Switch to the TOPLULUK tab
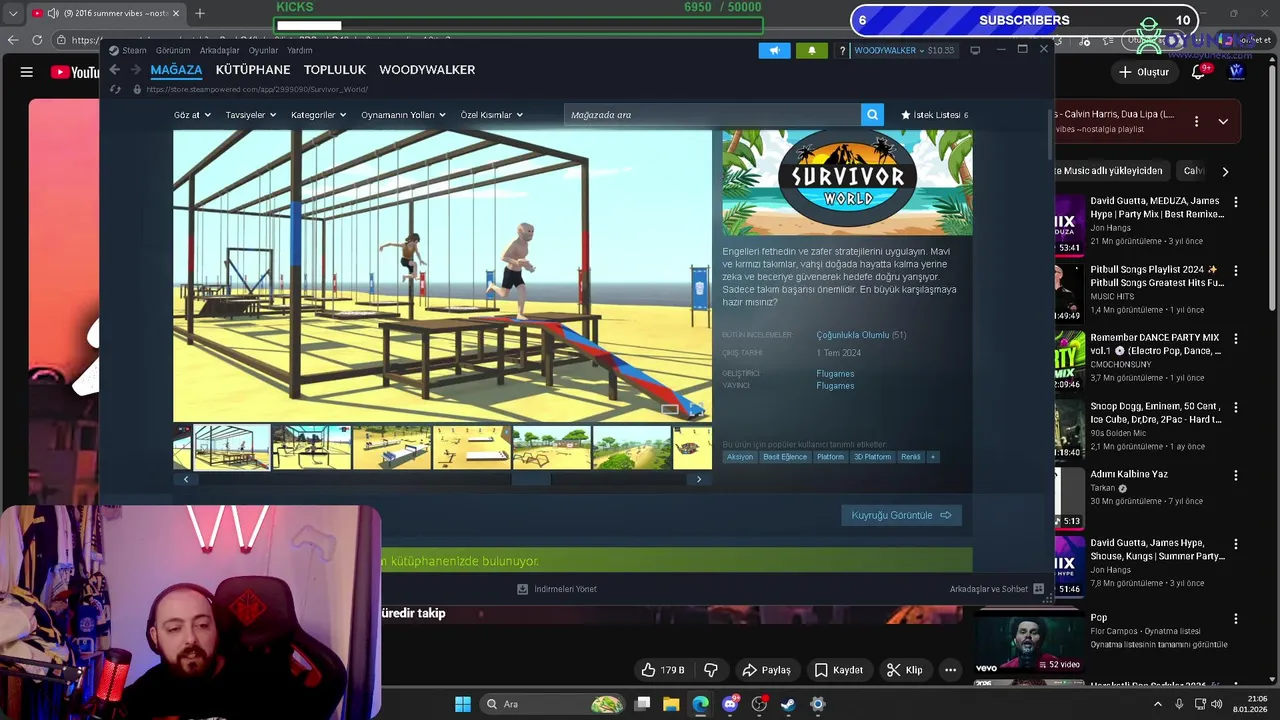Screen dimensions: 1280x720 (335, 70)
